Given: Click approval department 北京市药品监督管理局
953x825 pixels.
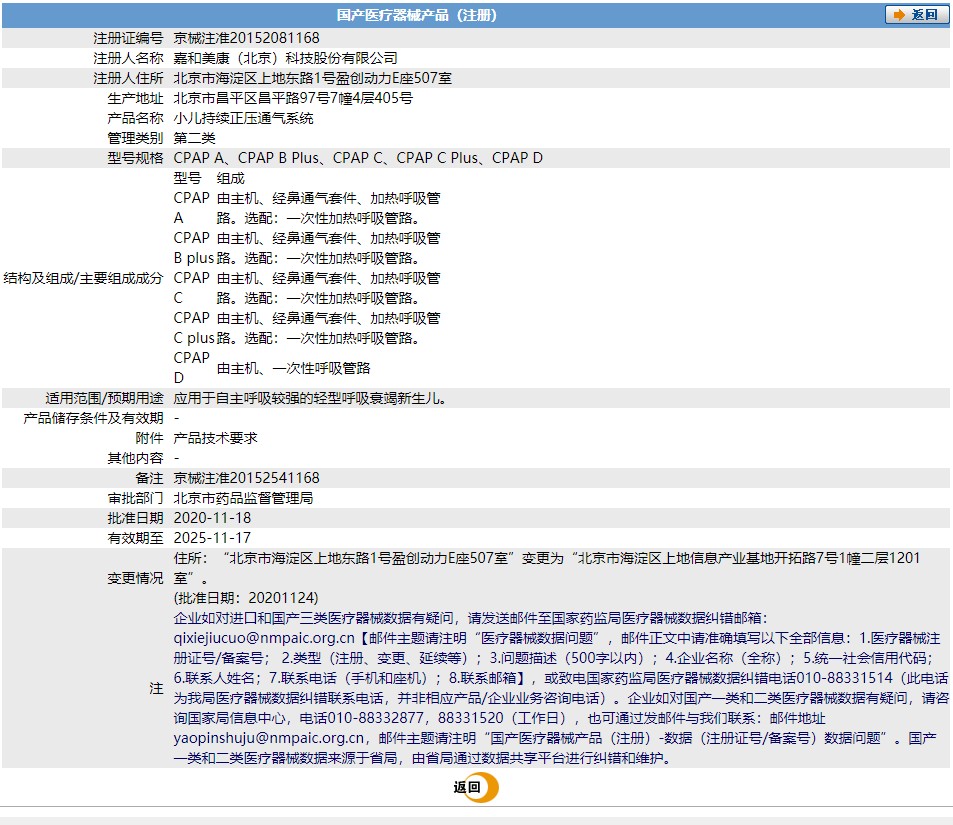Looking at the screenshot, I should tap(243, 498).
